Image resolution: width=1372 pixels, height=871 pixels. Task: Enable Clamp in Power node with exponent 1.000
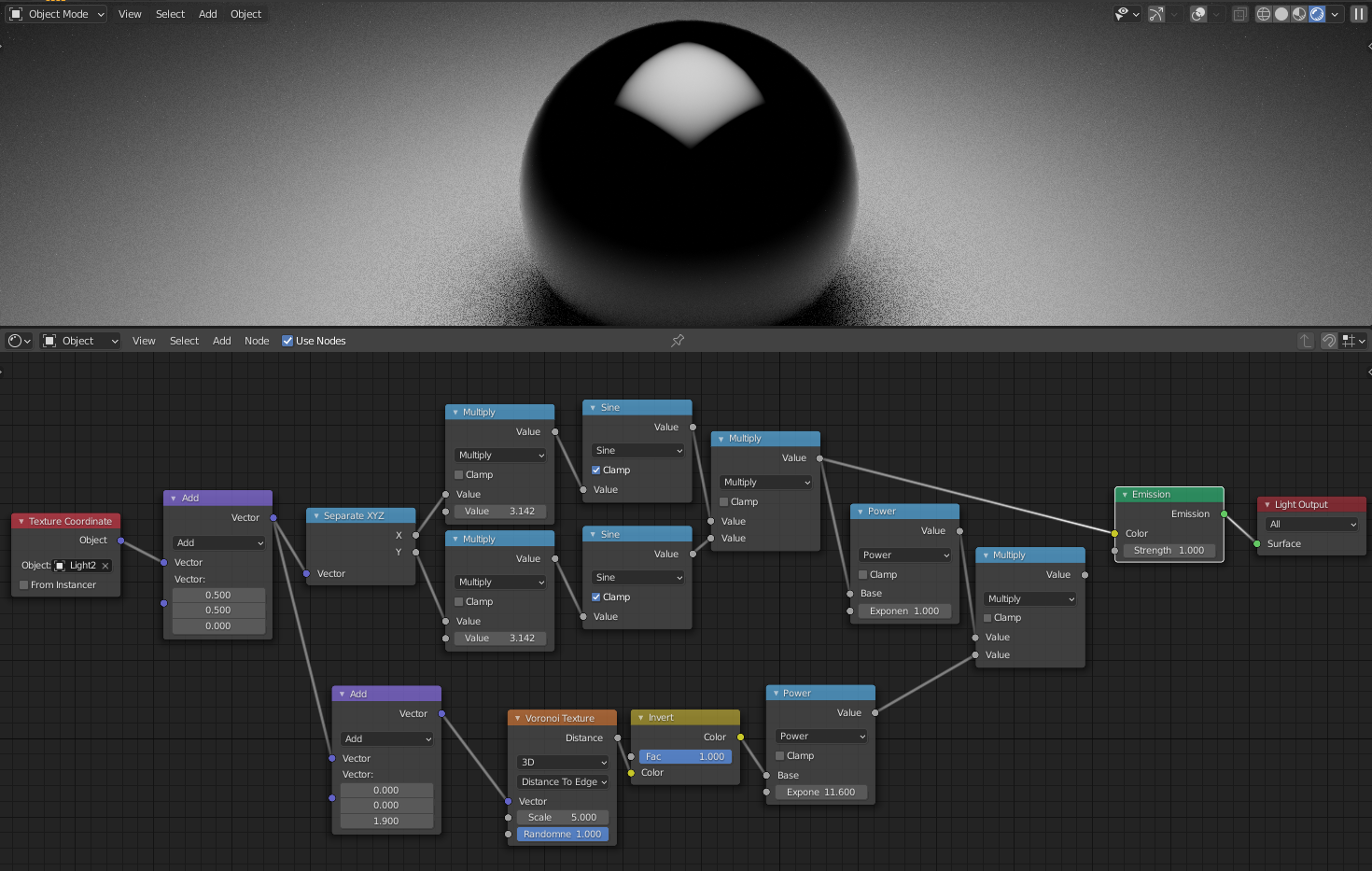[863, 575]
